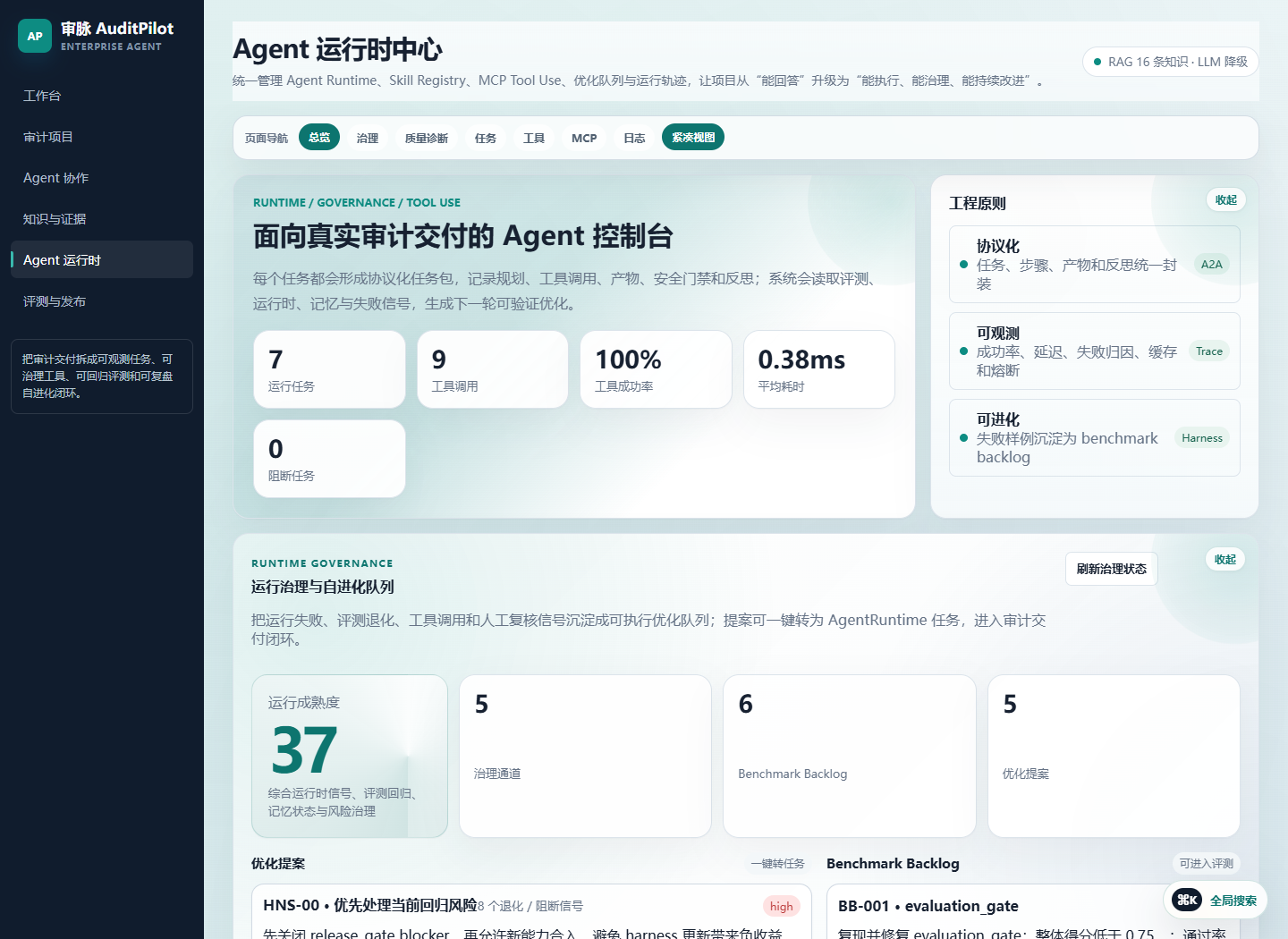Viewport: 1288px width, 939px height.
Task: Click the 全局搜索 label
Action: coord(1233,901)
